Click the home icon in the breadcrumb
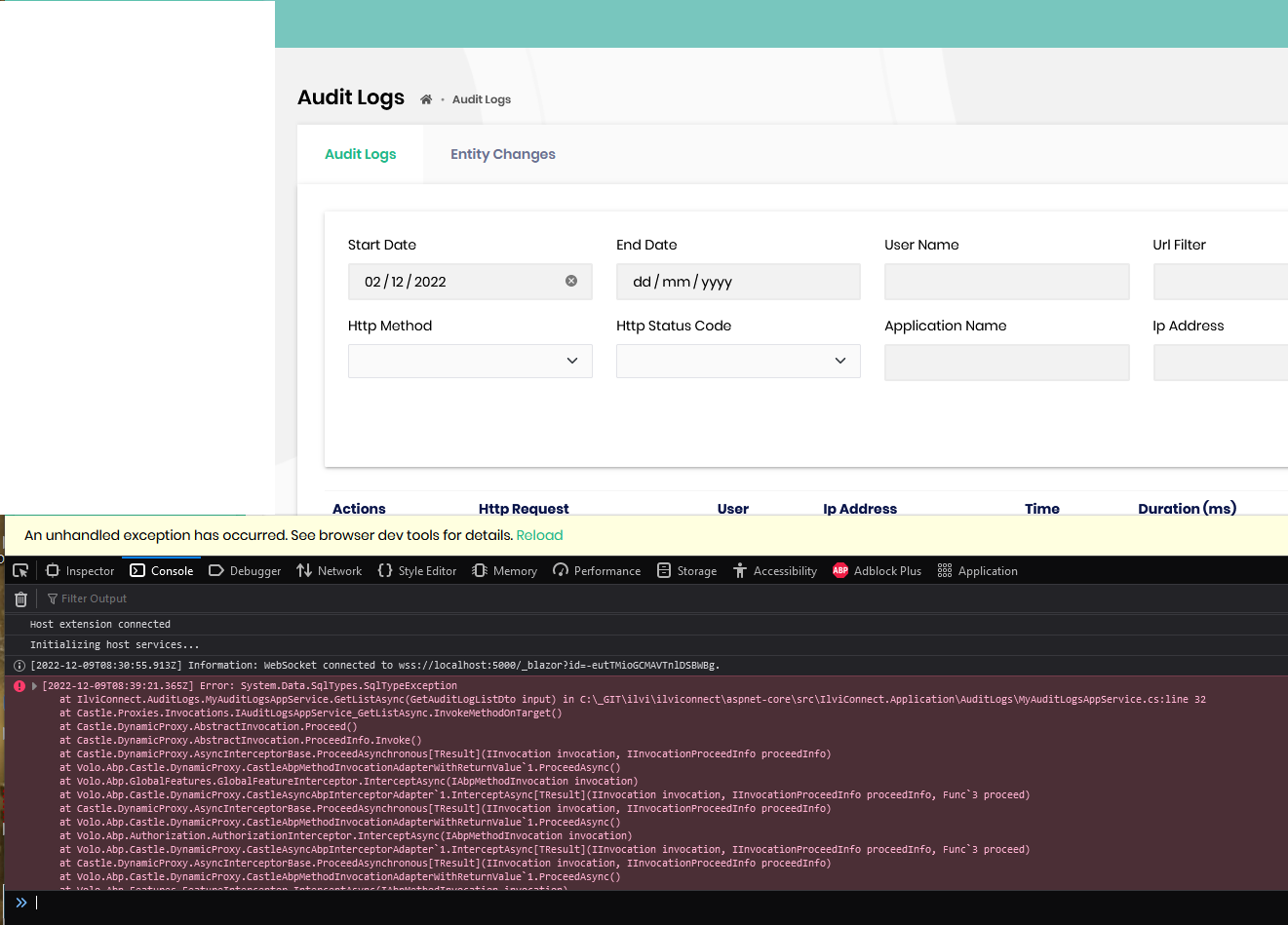Viewport: 1288px width, 925px height. click(x=426, y=99)
